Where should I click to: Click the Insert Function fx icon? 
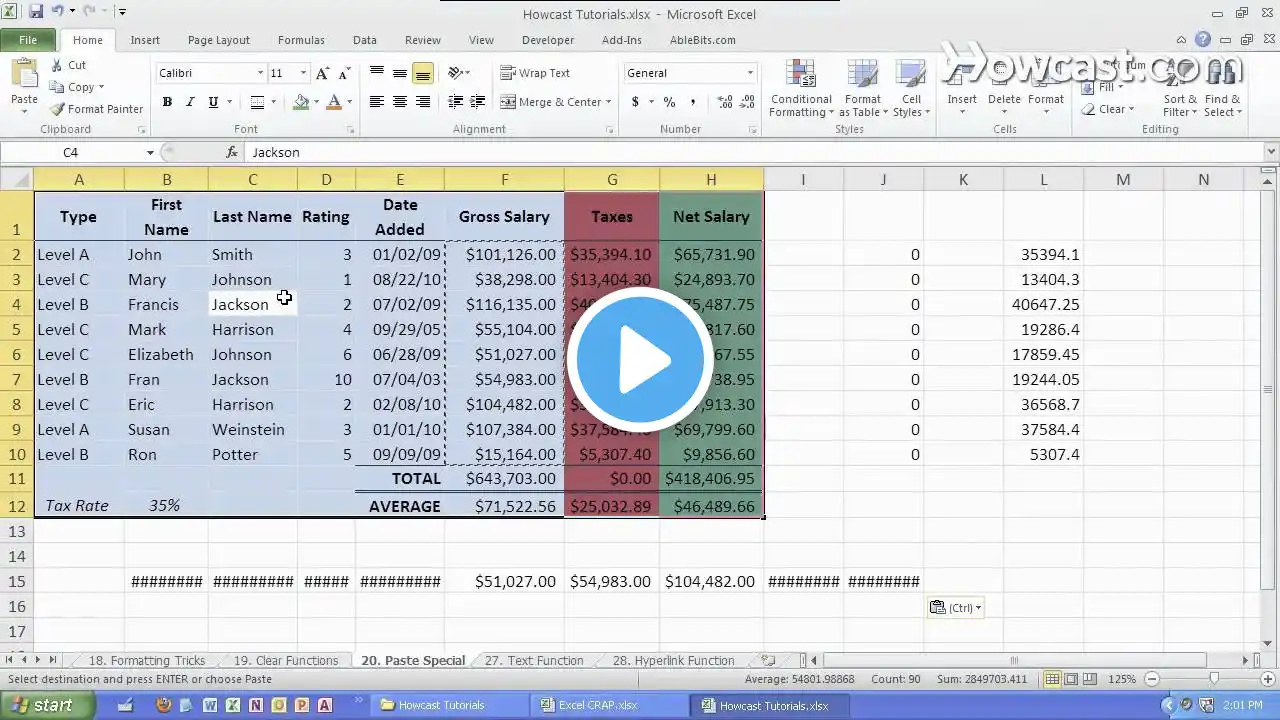coord(232,152)
